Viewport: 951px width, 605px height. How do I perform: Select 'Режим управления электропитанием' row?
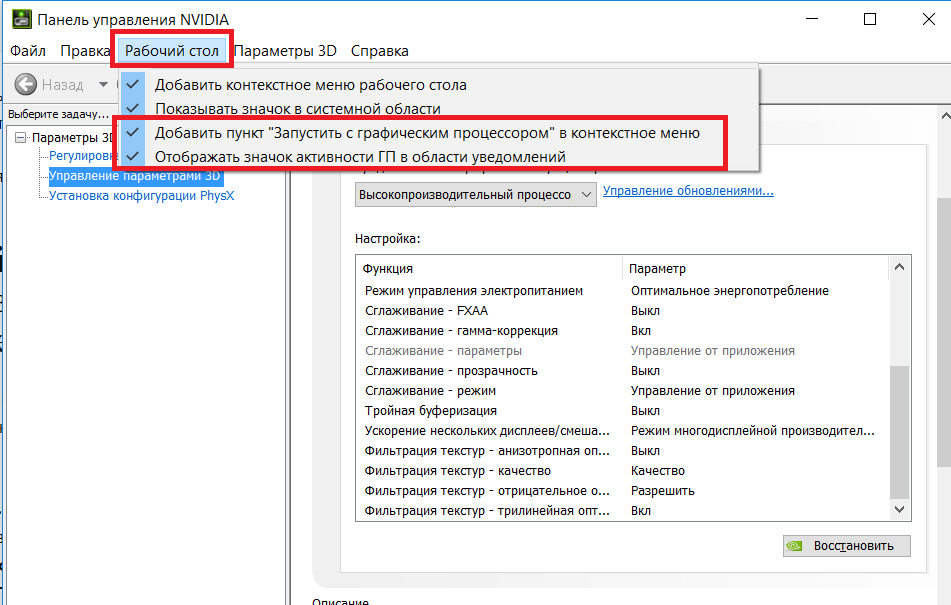click(622, 290)
